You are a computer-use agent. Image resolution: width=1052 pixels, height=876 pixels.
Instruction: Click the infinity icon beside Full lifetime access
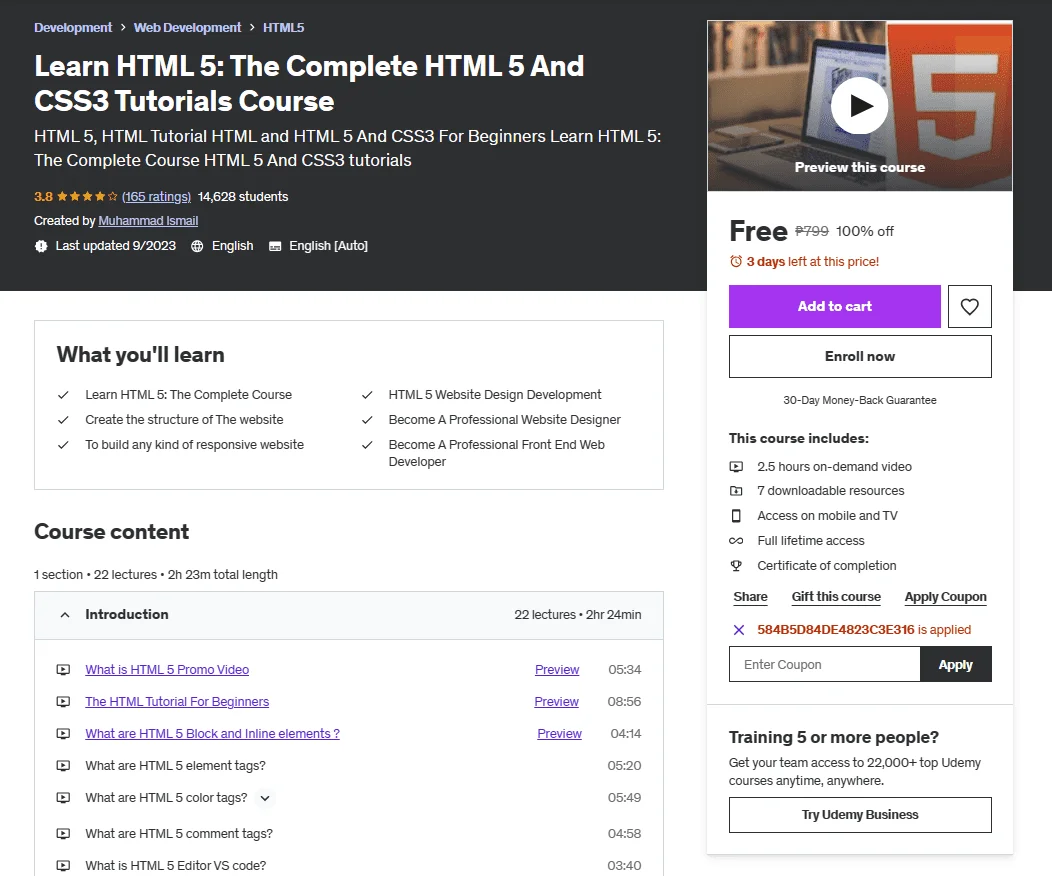736,541
